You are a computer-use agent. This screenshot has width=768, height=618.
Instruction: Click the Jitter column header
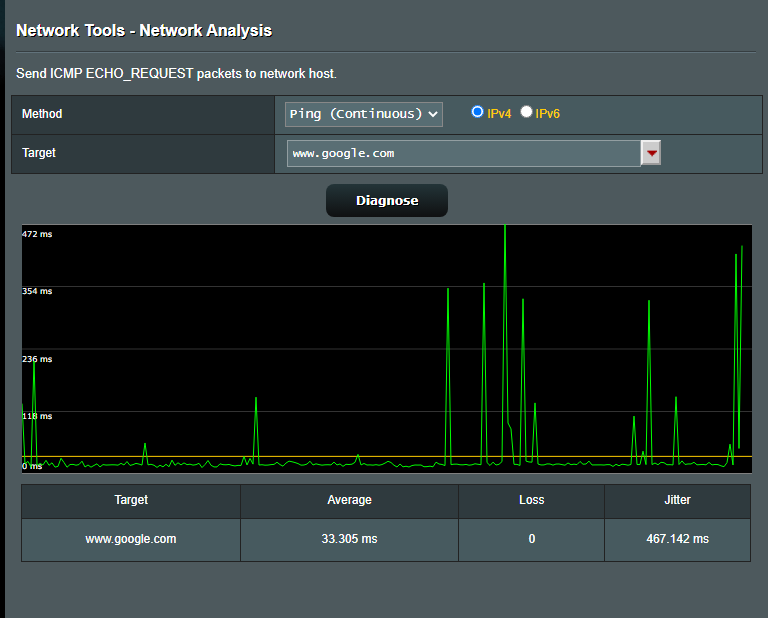click(677, 500)
